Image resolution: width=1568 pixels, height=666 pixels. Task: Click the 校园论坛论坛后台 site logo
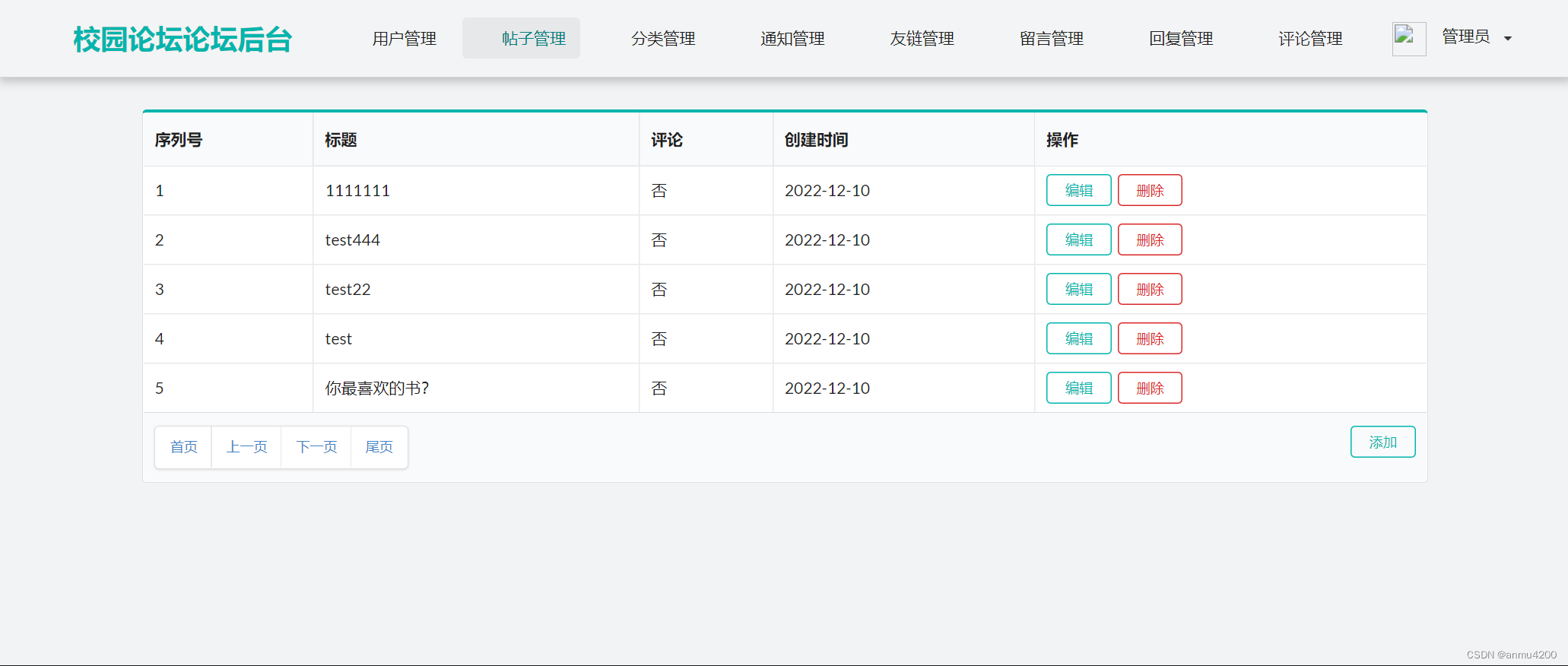[x=183, y=40]
